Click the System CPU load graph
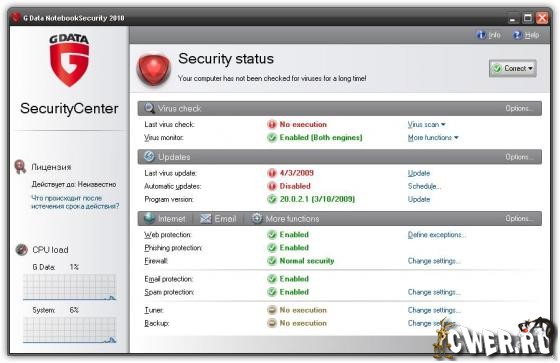 point(70,330)
